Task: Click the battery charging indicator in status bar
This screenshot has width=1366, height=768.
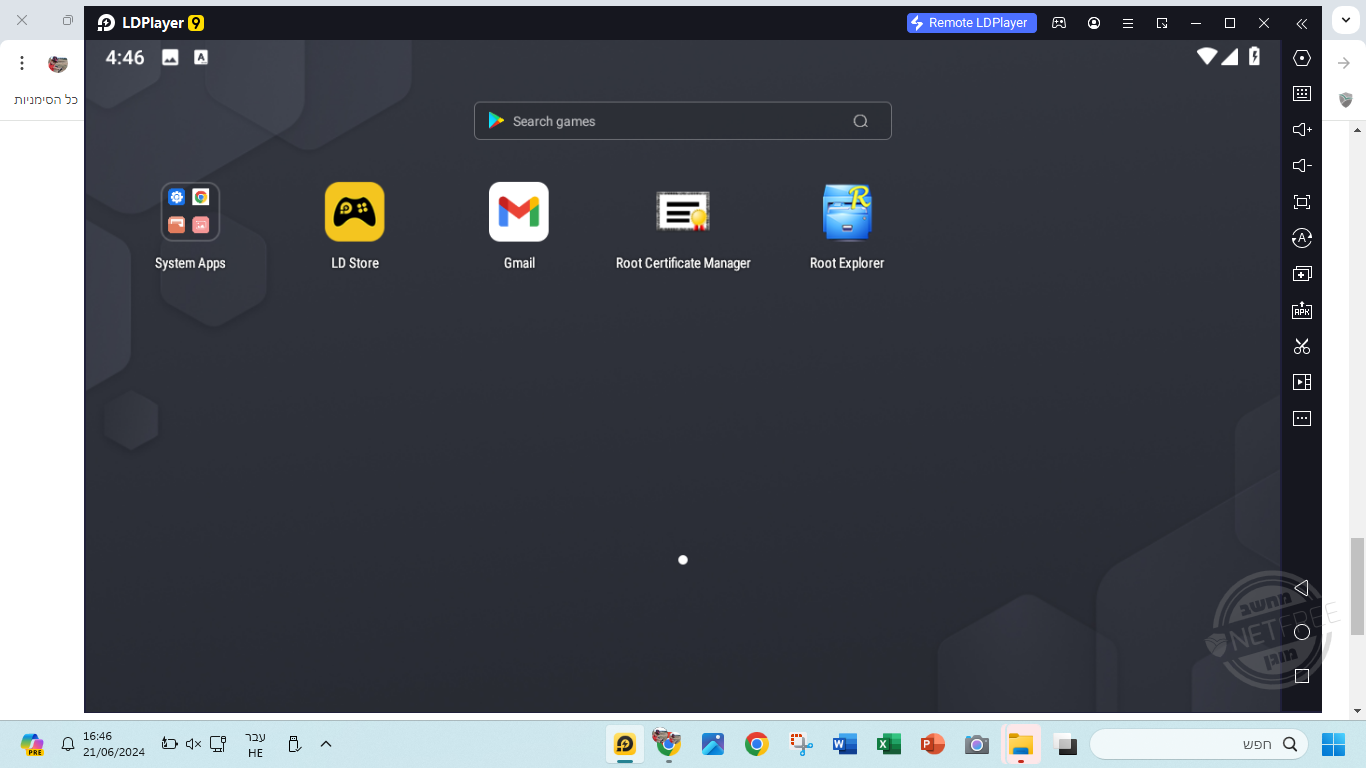Action: tap(1255, 56)
